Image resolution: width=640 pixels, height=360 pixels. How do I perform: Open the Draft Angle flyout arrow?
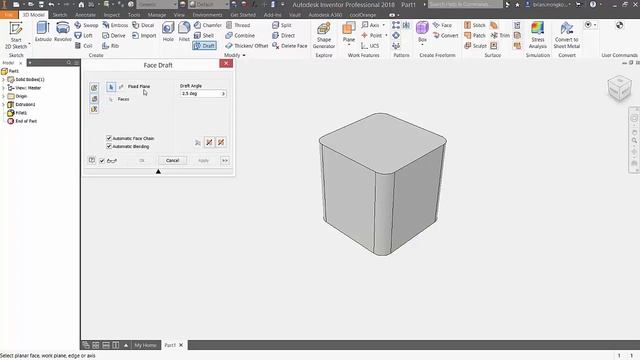(223, 94)
